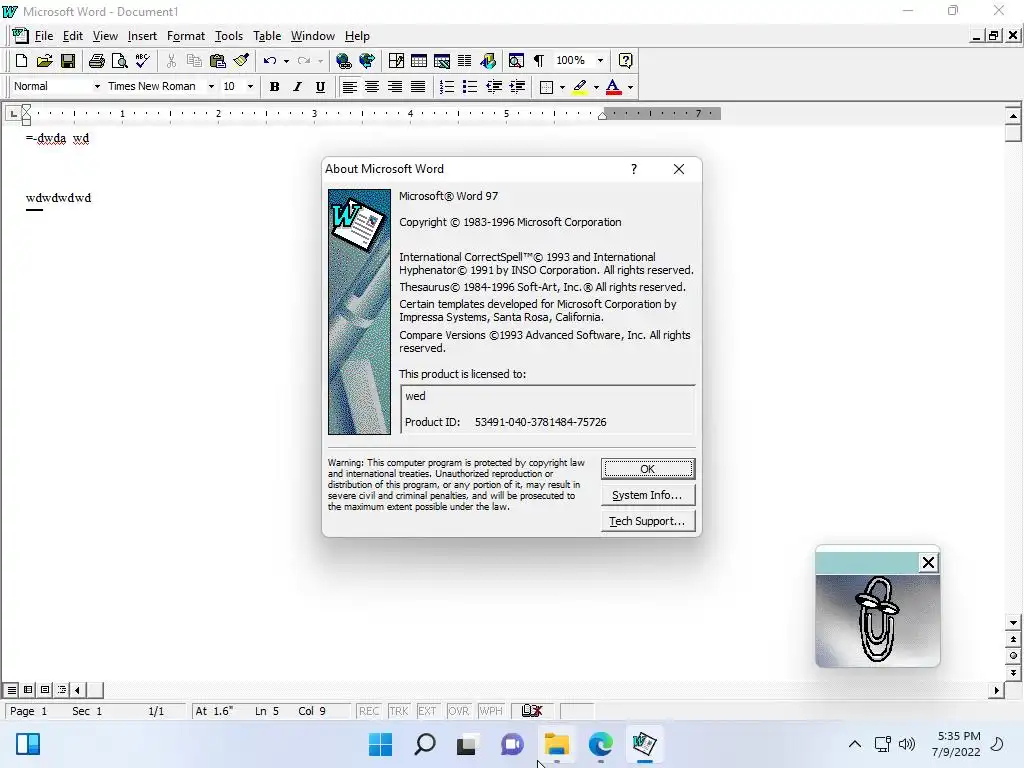Dismiss the Clippy assistant window
1024x768 pixels.
tap(928, 562)
